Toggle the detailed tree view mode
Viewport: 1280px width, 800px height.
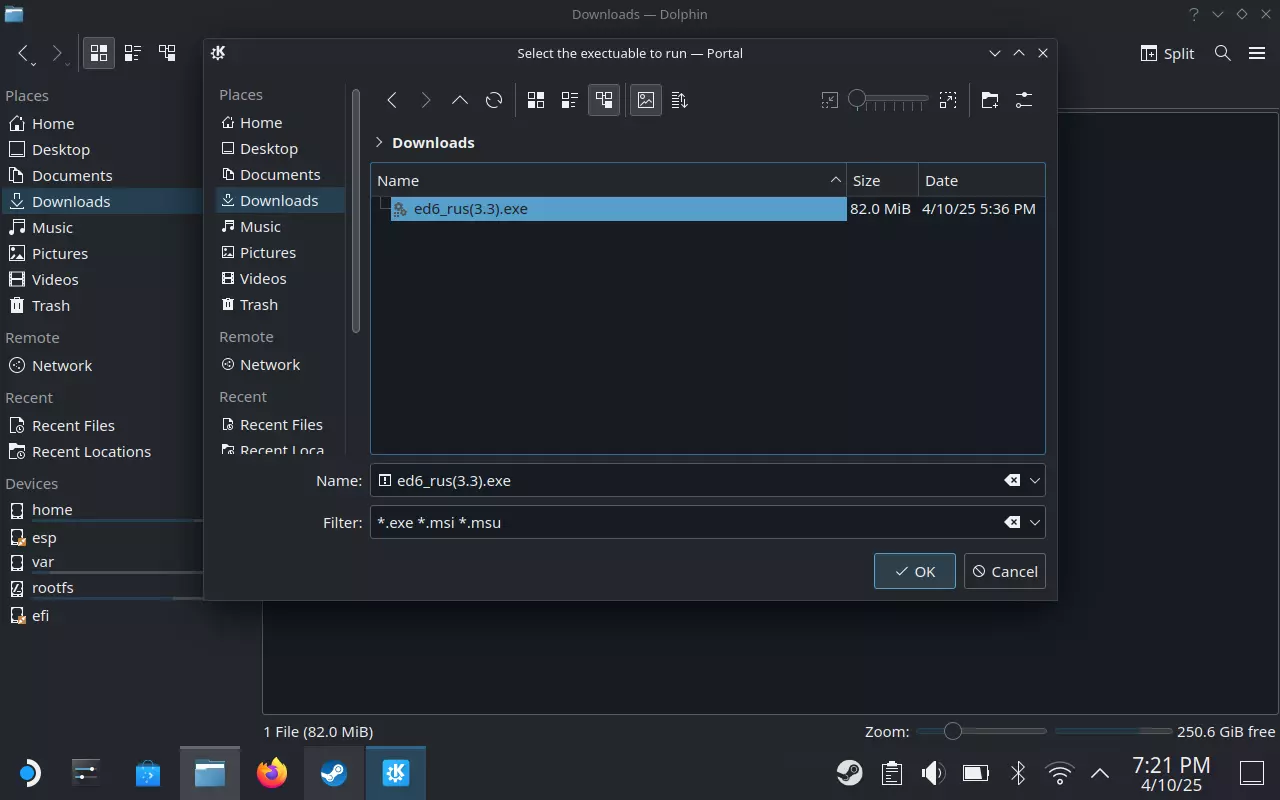pyautogui.click(x=604, y=100)
